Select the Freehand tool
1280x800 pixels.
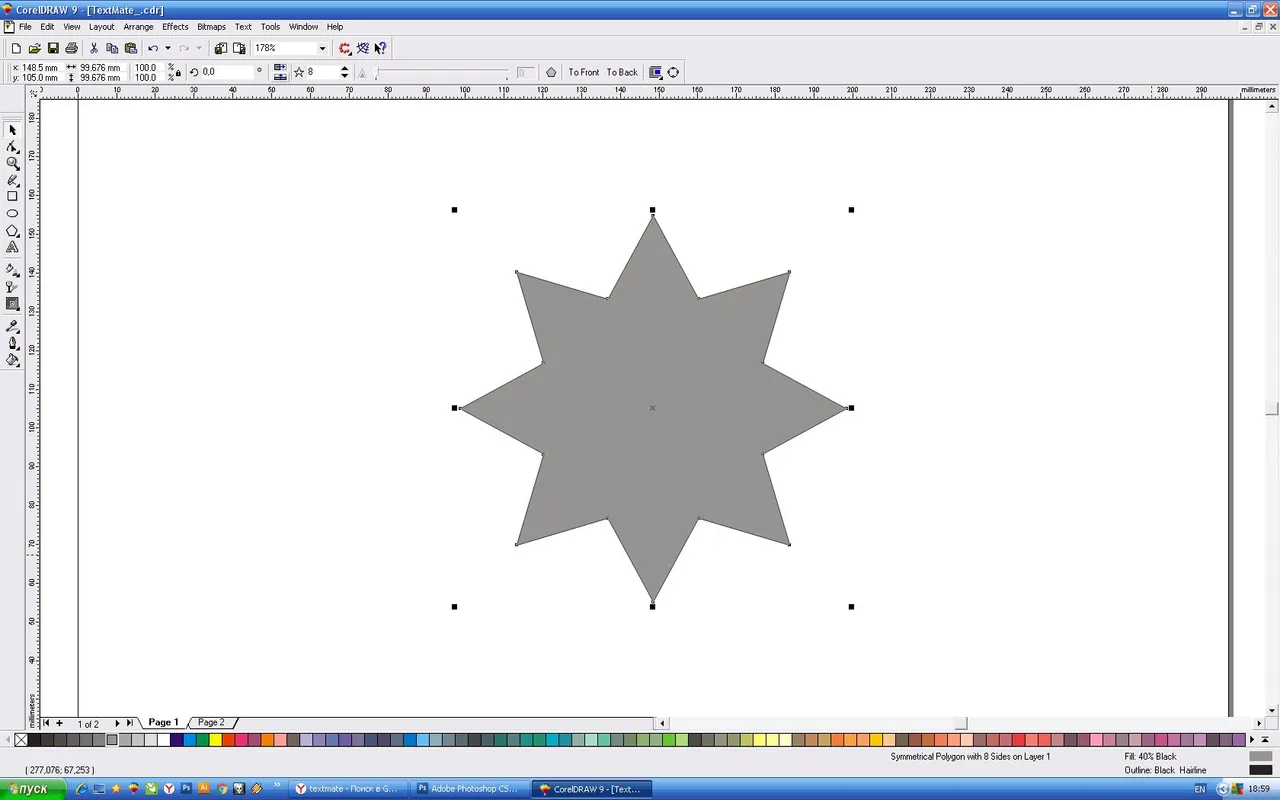[13, 180]
